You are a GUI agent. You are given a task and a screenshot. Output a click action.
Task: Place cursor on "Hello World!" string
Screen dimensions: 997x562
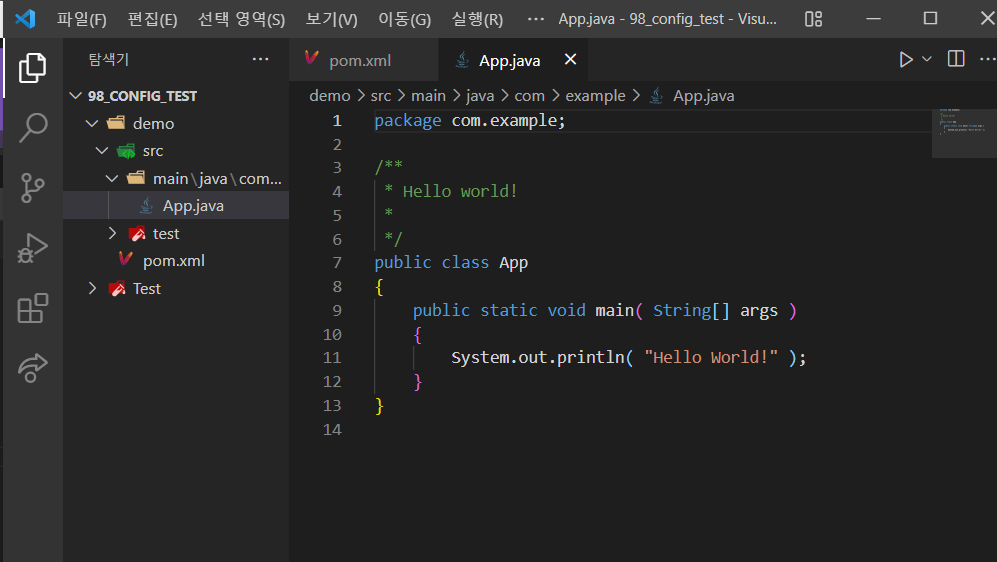[x=711, y=357]
